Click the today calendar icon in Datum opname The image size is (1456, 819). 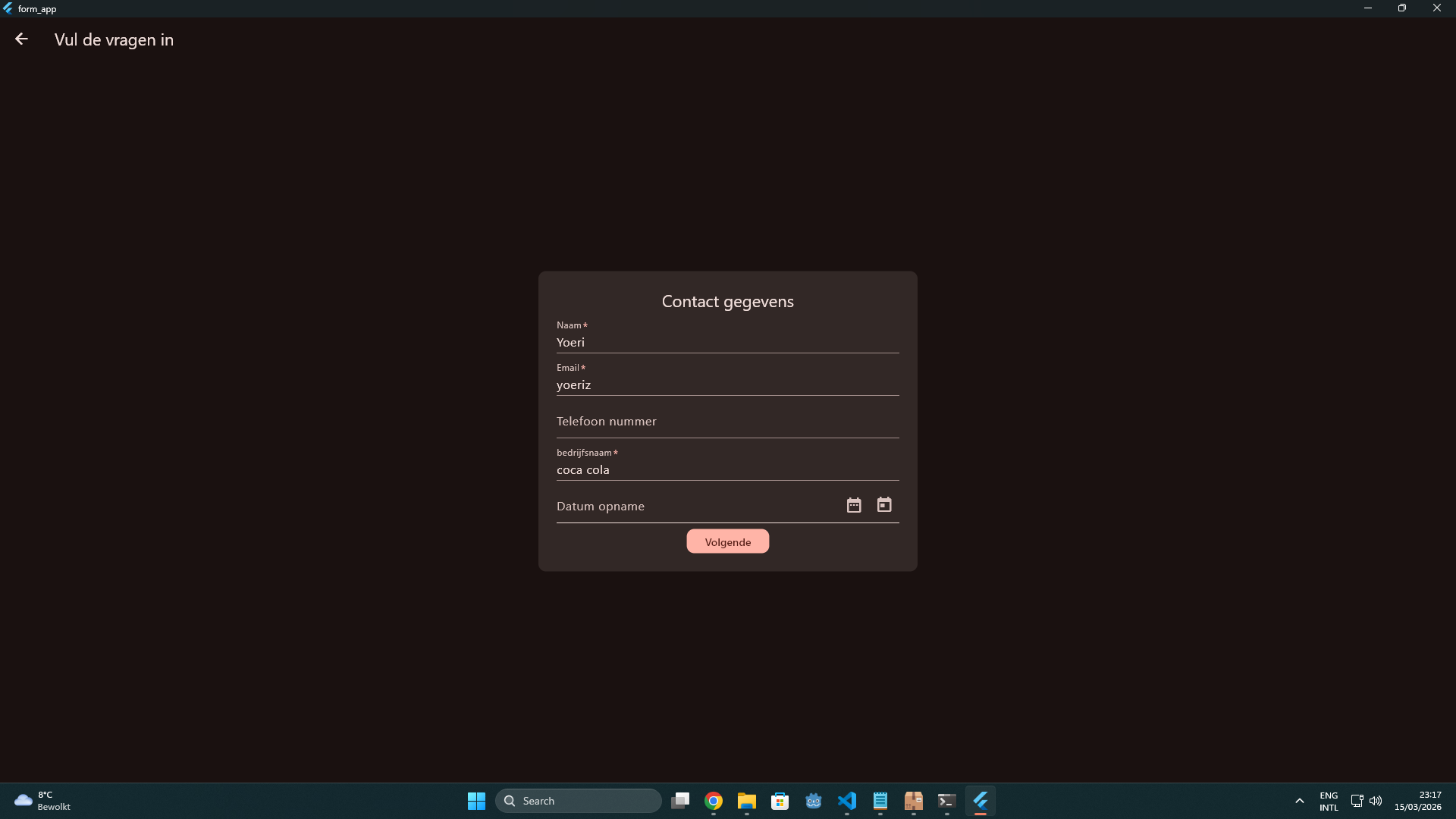(884, 505)
